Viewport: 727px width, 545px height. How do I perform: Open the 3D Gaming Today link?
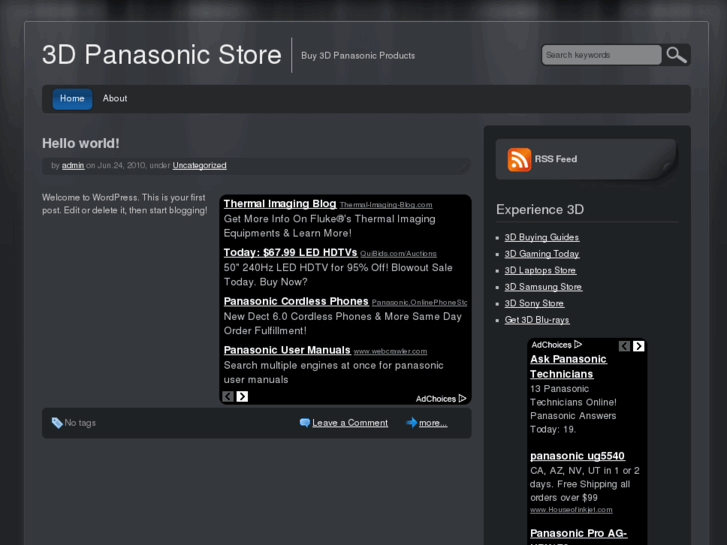(542, 254)
